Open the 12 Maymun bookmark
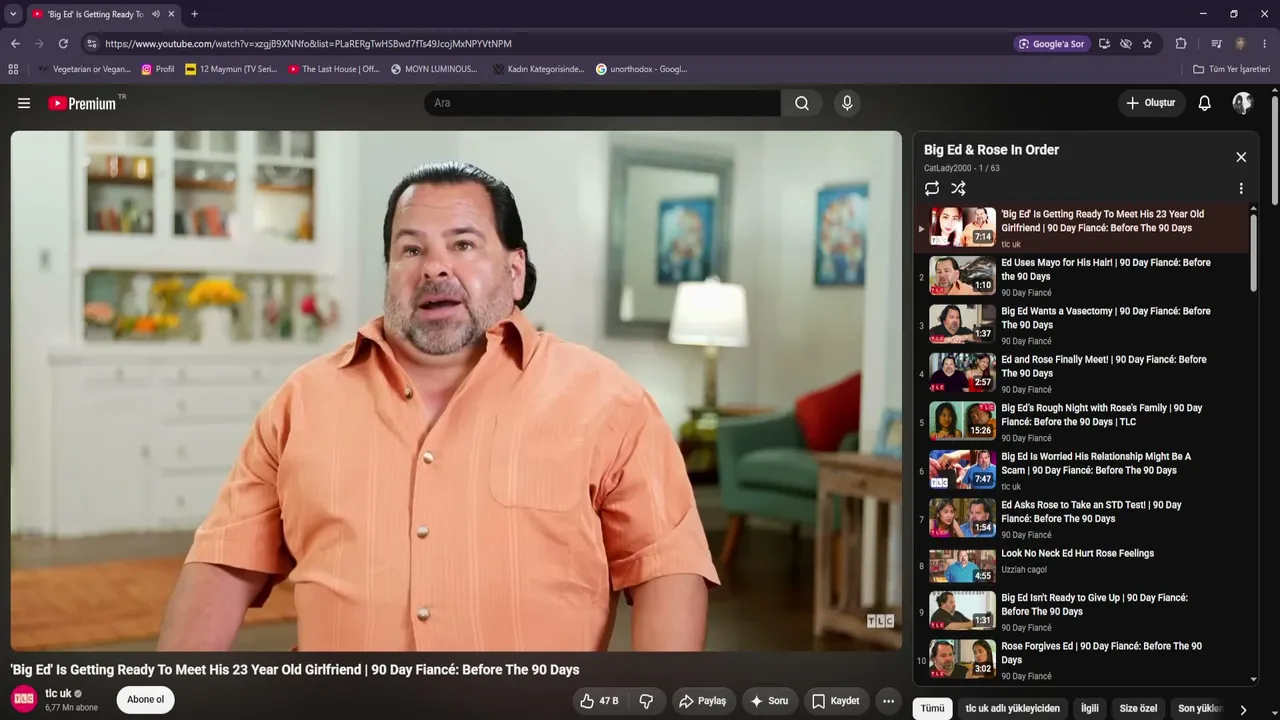Image resolution: width=1280 pixels, height=720 pixels. [231, 69]
